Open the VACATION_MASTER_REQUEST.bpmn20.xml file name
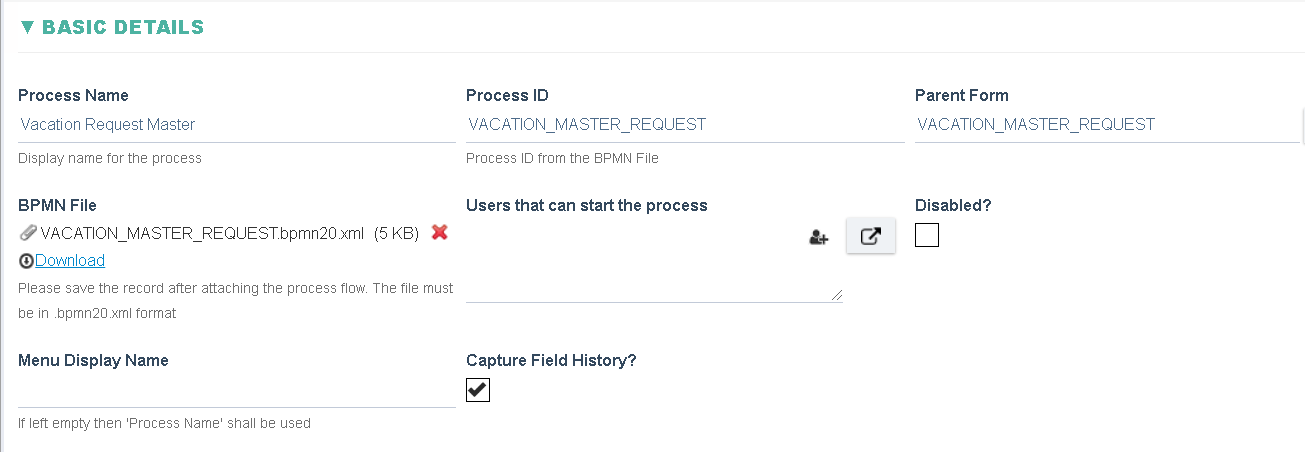 (202, 234)
